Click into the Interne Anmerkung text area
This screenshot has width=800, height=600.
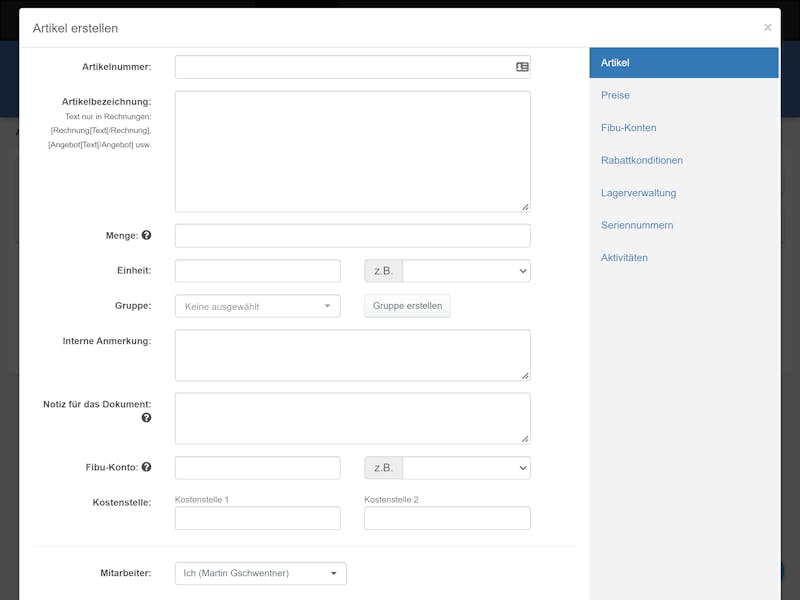(353, 355)
